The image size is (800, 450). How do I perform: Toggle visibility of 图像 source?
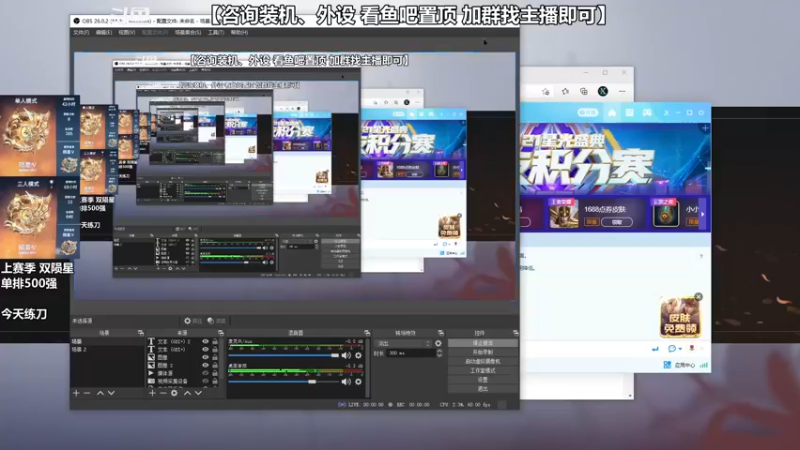click(206, 357)
